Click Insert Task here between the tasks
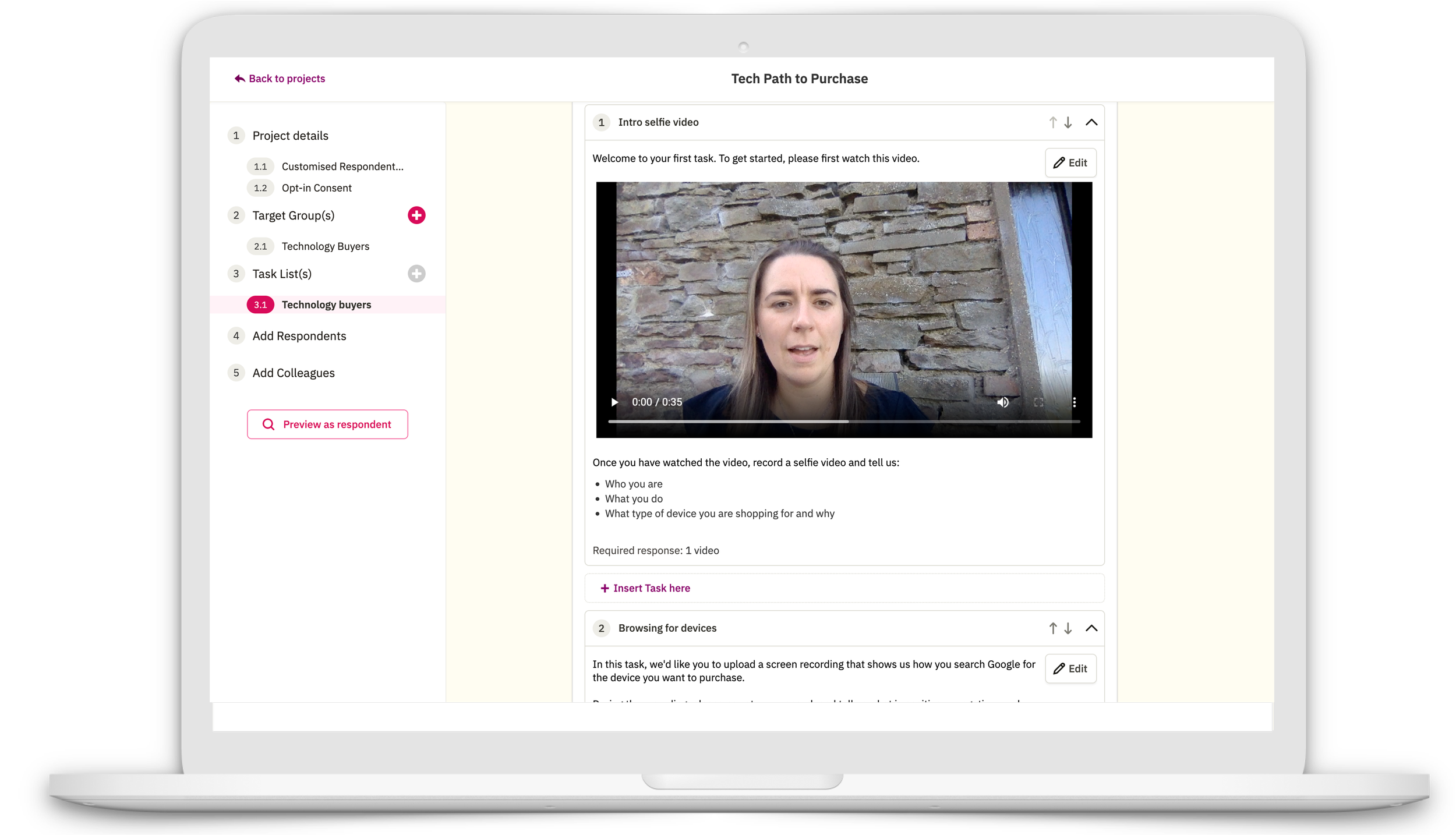The width and height of the screenshot is (1456, 835). coord(645,588)
